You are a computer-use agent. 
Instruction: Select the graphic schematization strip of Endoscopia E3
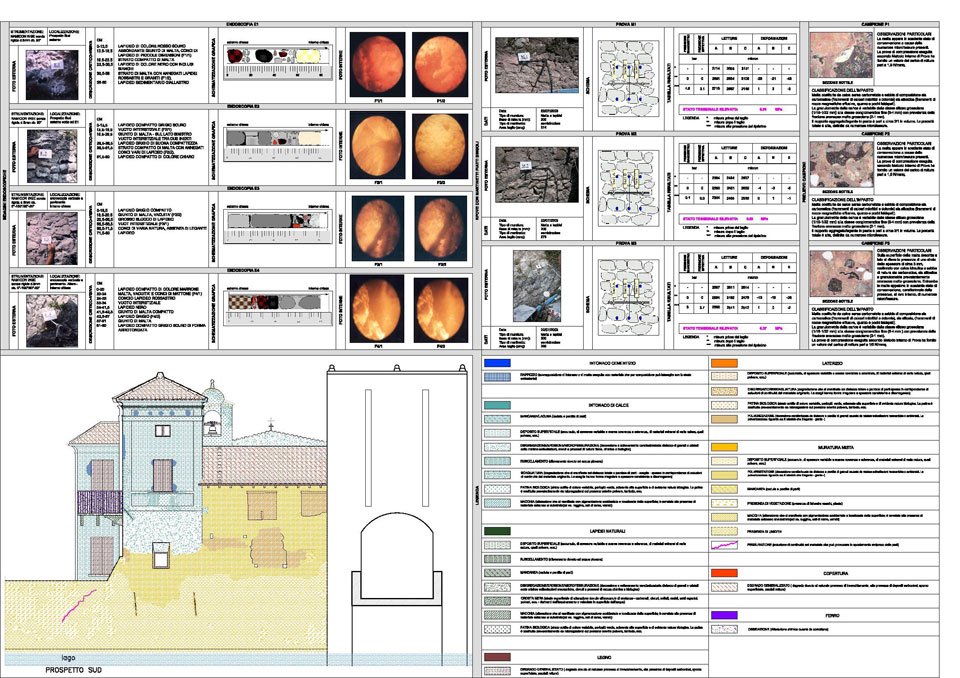(279, 227)
